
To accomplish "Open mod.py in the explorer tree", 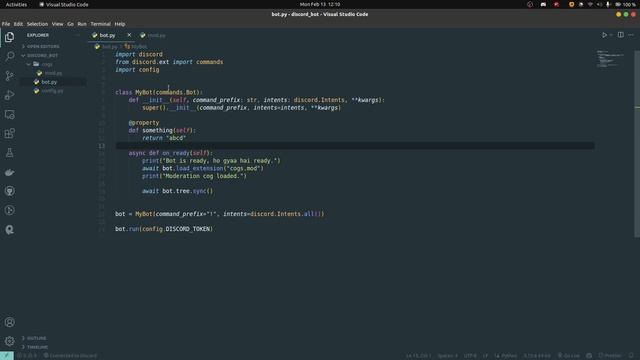I will coord(53,73).
